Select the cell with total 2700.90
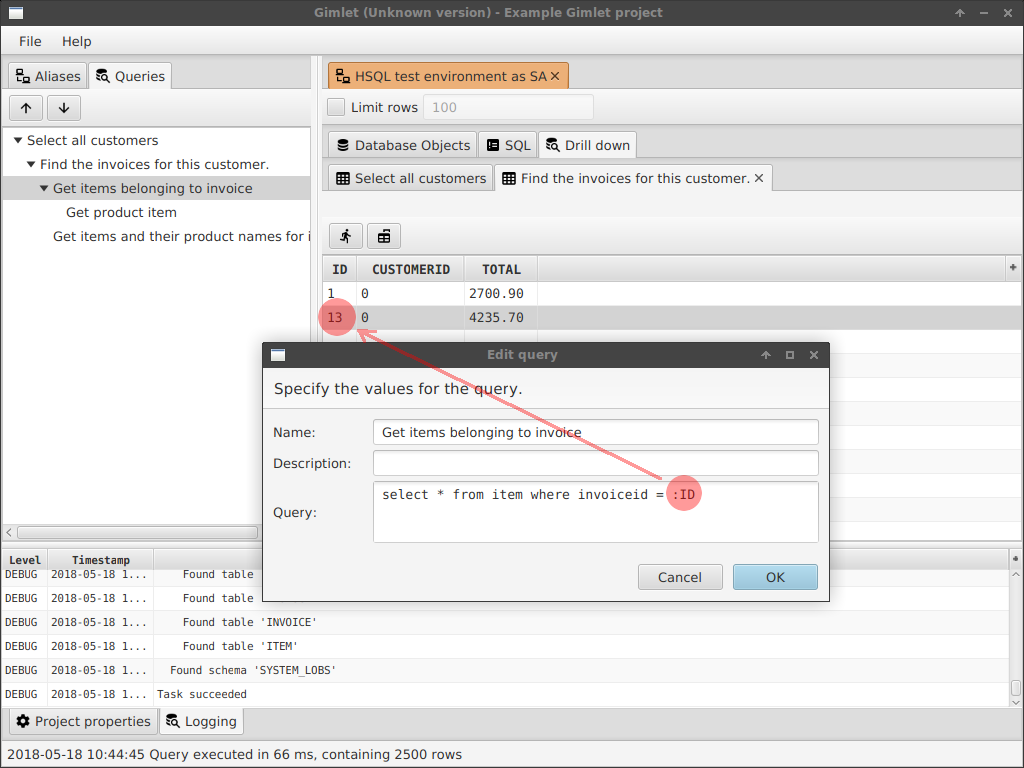1024x768 pixels. 501,294
